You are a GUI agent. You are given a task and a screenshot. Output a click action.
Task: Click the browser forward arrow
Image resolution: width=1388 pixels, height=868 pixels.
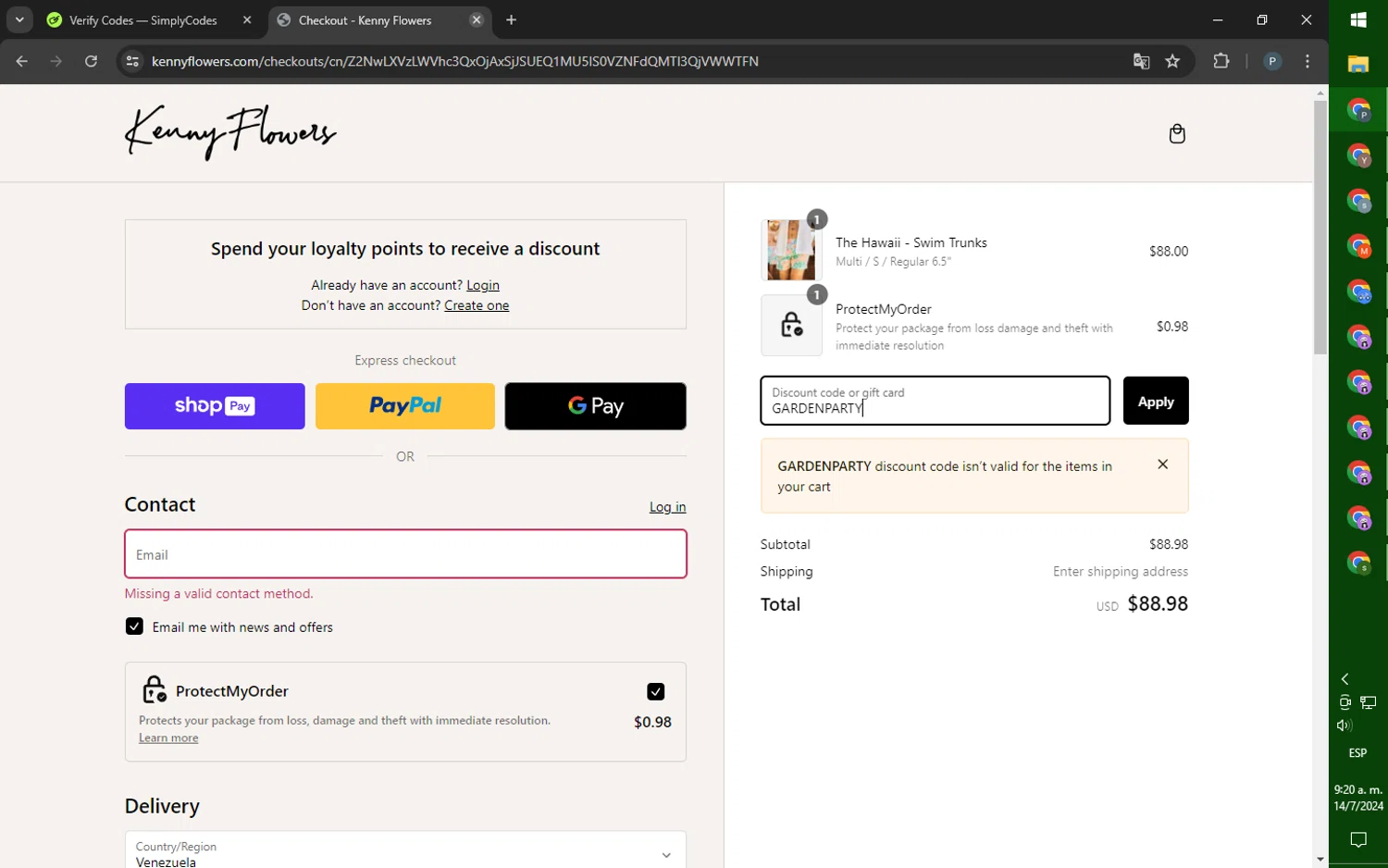(56, 61)
